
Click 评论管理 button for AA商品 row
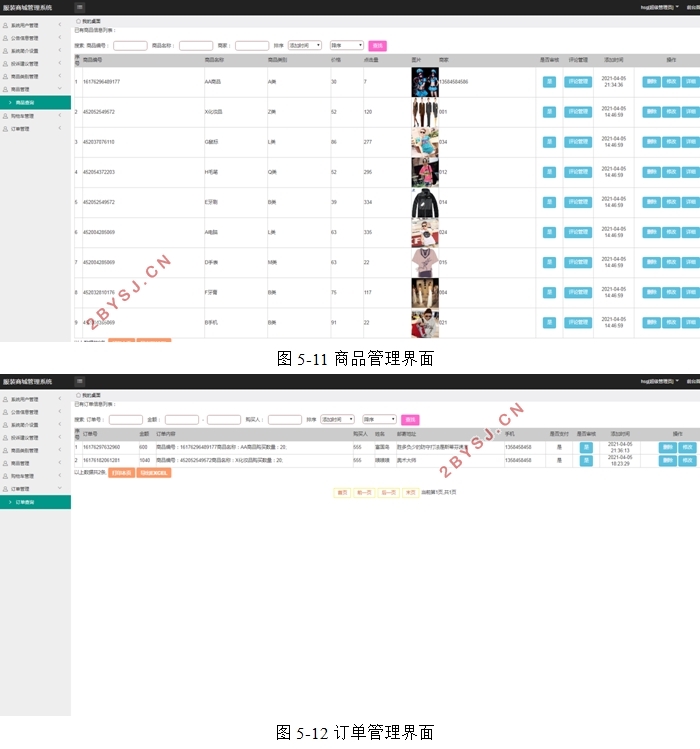(x=578, y=82)
